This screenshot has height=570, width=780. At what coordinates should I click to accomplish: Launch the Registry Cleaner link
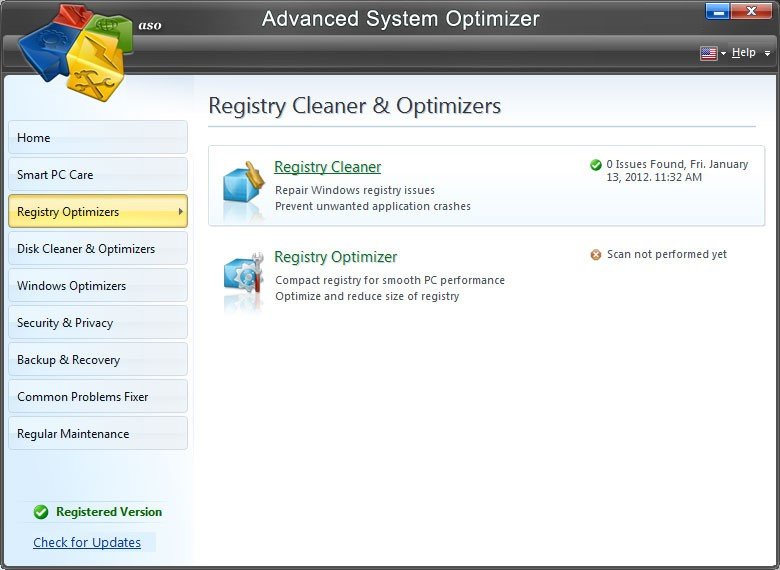tap(327, 167)
